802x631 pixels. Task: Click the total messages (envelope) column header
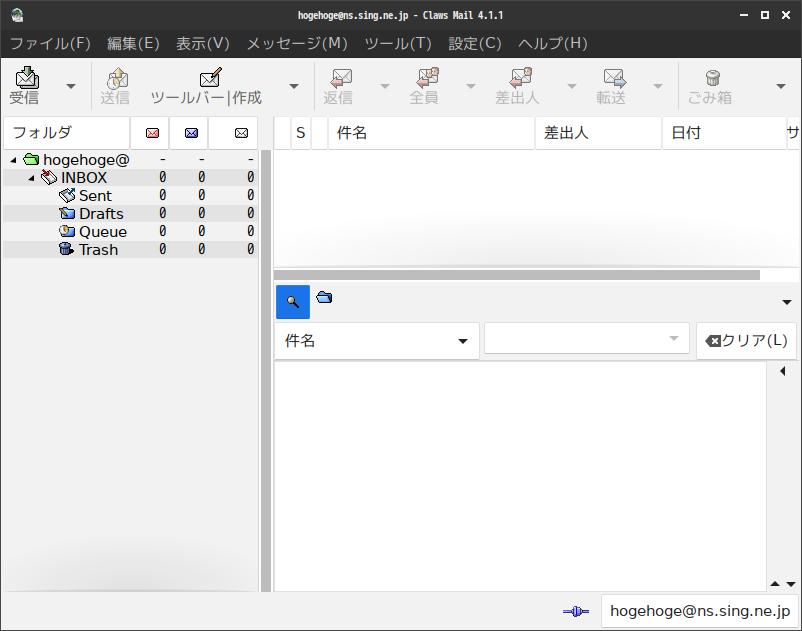[233, 133]
